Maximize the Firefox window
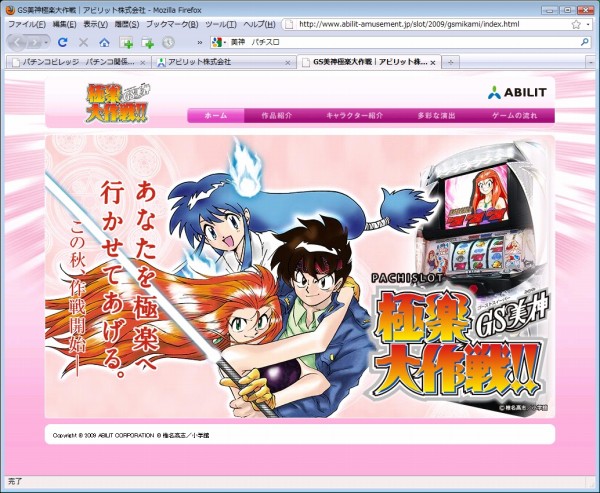 click(x=568, y=10)
